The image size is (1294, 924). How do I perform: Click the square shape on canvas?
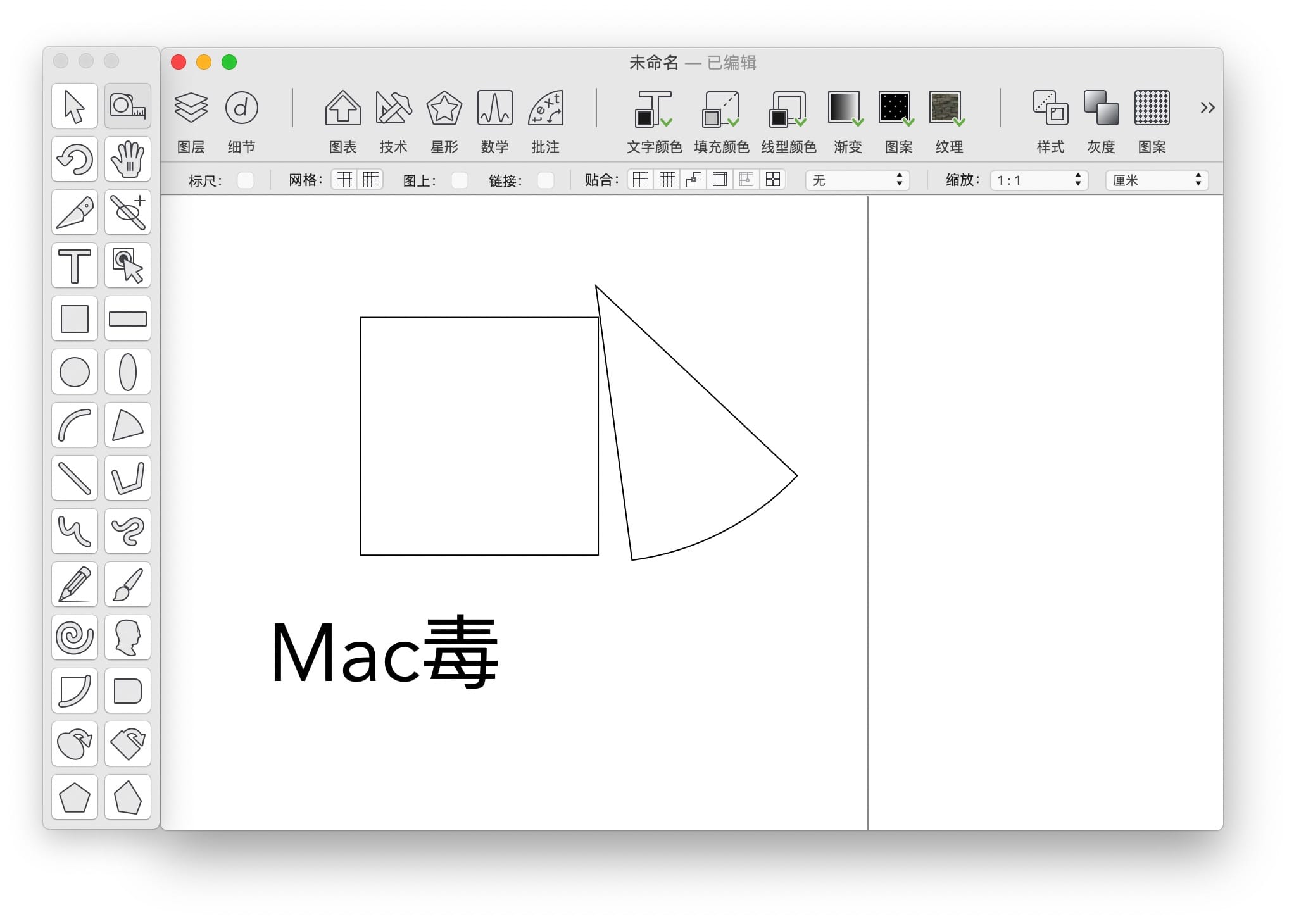[x=479, y=437]
